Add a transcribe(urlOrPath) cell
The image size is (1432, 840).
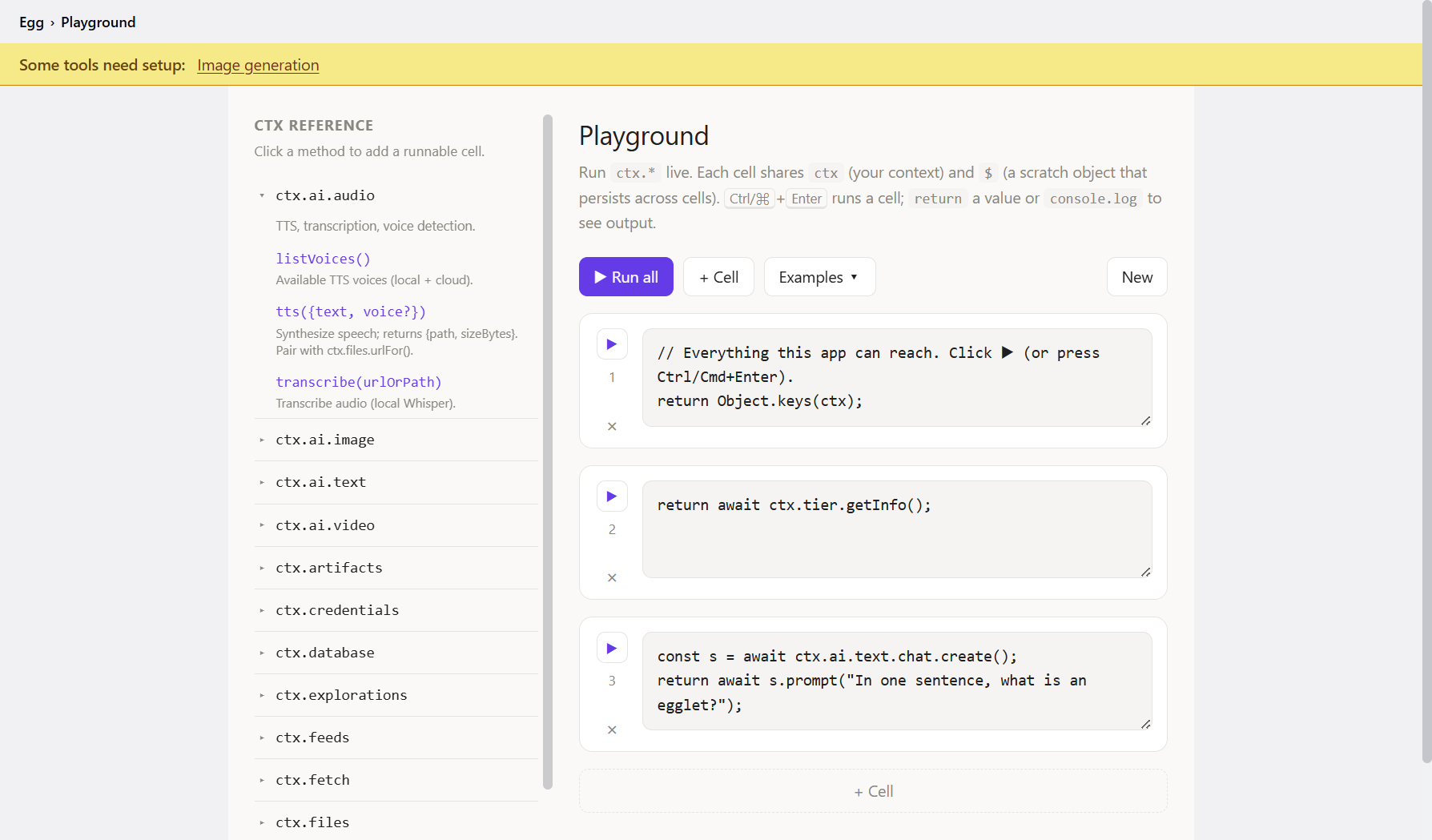pyautogui.click(x=359, y=382)
